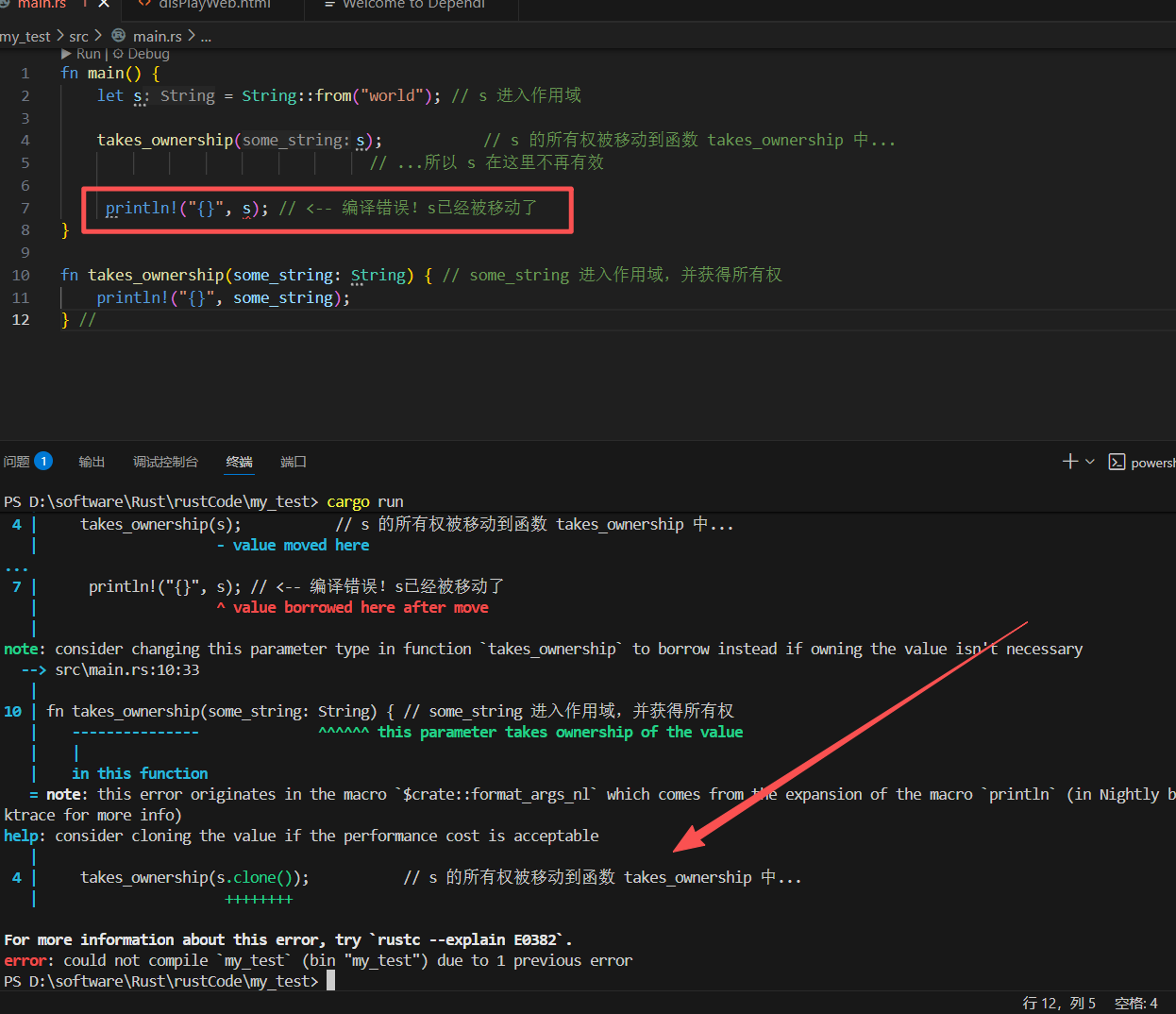Create a new terminal with the plus icon
Viewport: 1176px width, 1014px height.
[x=1069, y=462]
